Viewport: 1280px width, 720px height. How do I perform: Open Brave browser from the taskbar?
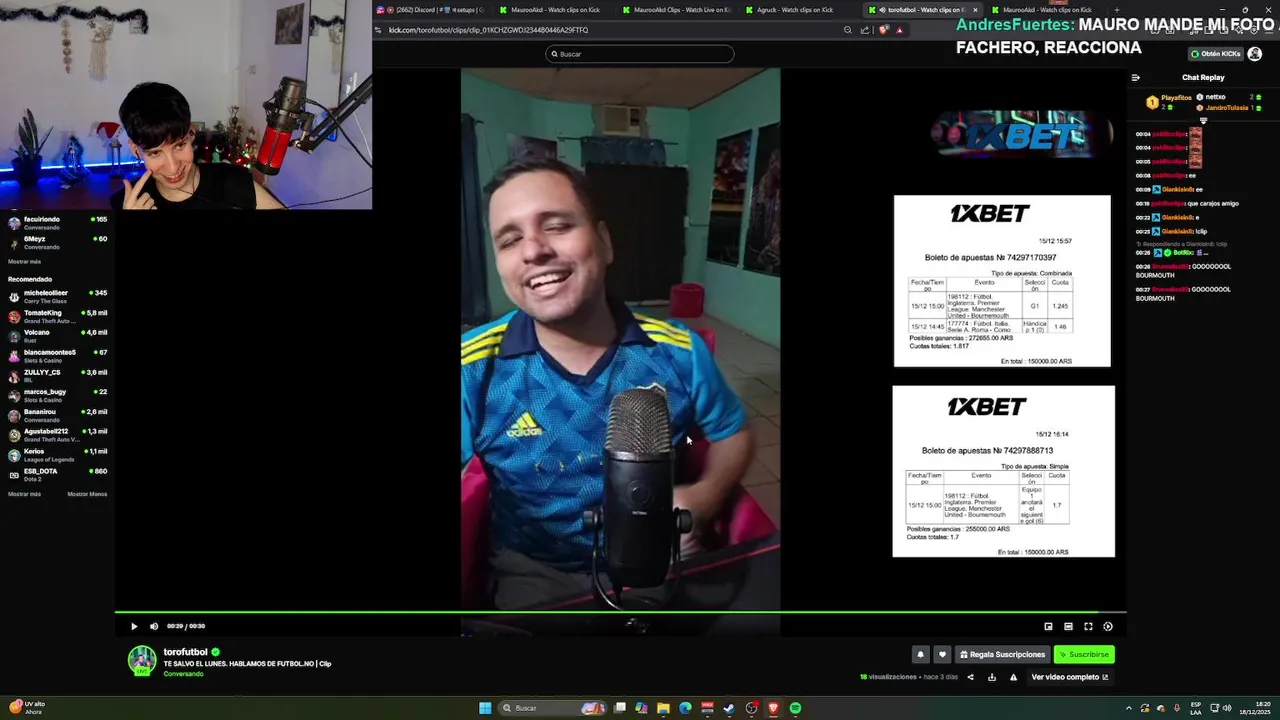coord(773,708)
